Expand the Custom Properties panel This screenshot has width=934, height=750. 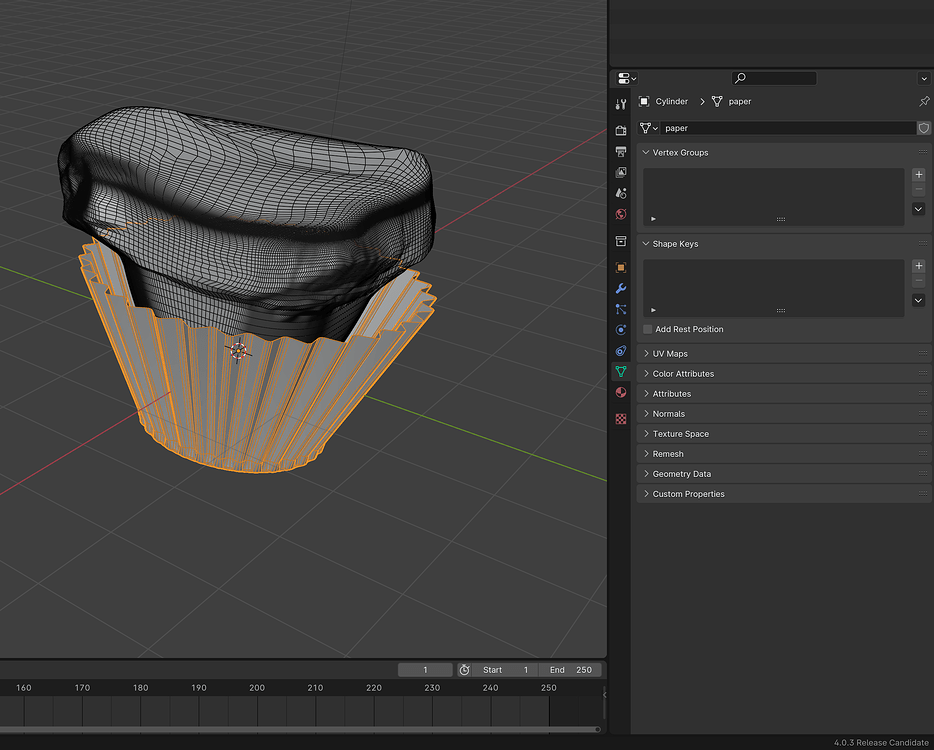646,494
